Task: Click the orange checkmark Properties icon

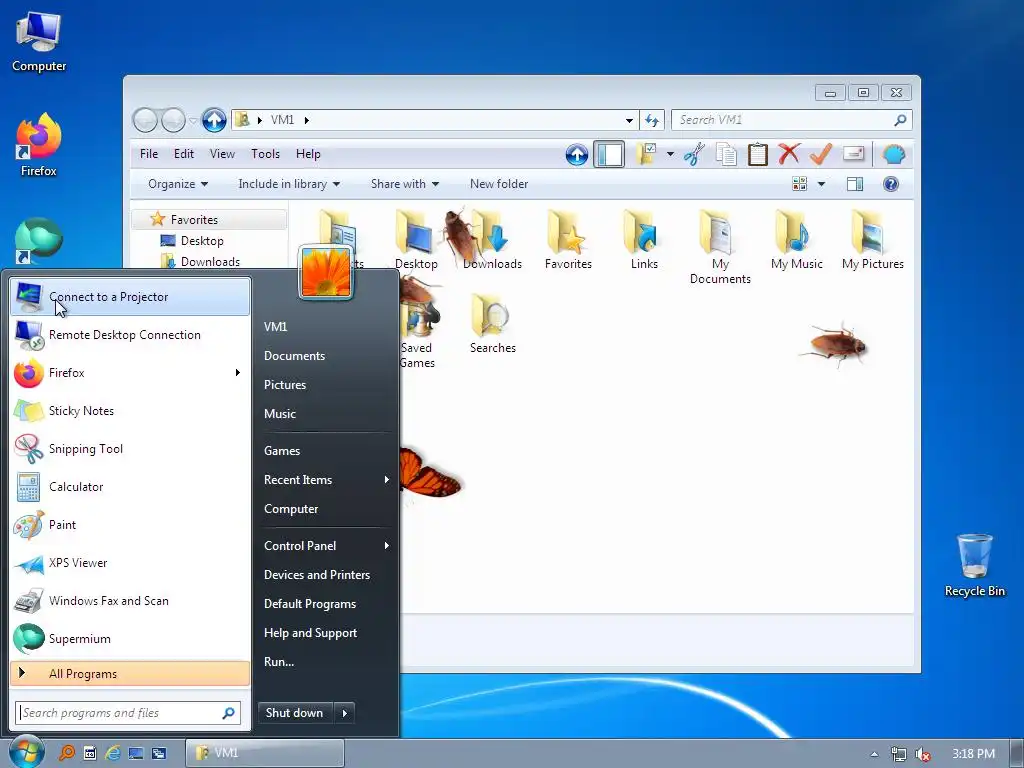Action: [x=821, y=154]
